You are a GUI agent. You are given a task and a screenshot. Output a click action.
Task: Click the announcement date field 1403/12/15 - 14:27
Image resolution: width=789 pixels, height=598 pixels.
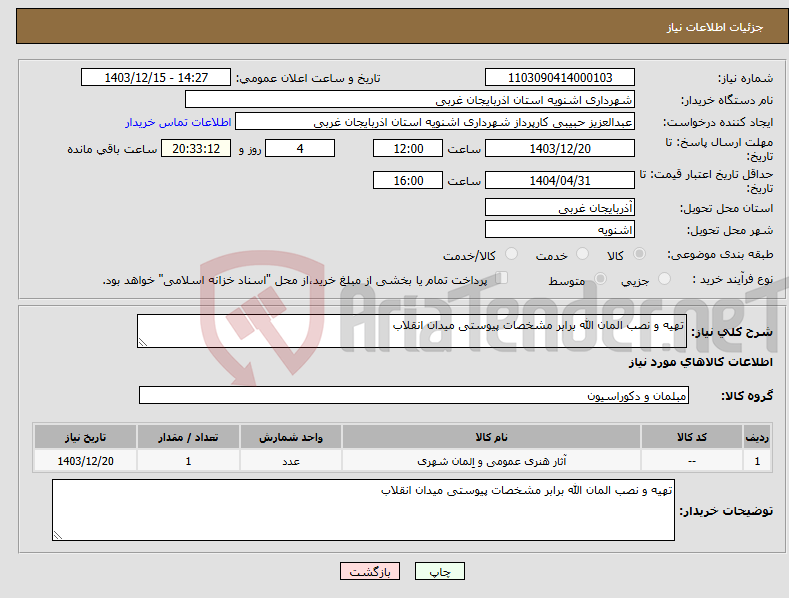coord(156,78)
